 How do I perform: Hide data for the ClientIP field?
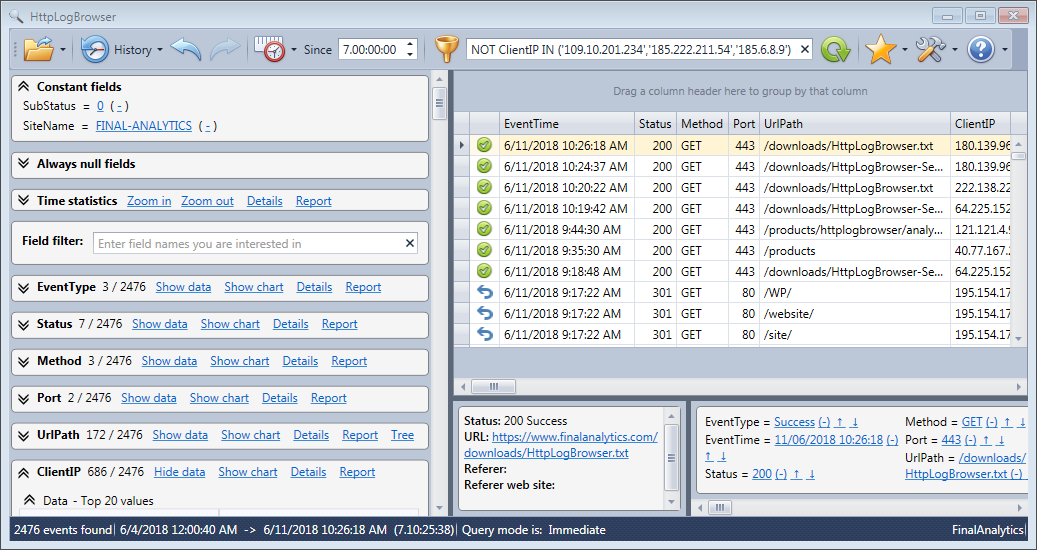pyautogui.click(x=179, y=472)
